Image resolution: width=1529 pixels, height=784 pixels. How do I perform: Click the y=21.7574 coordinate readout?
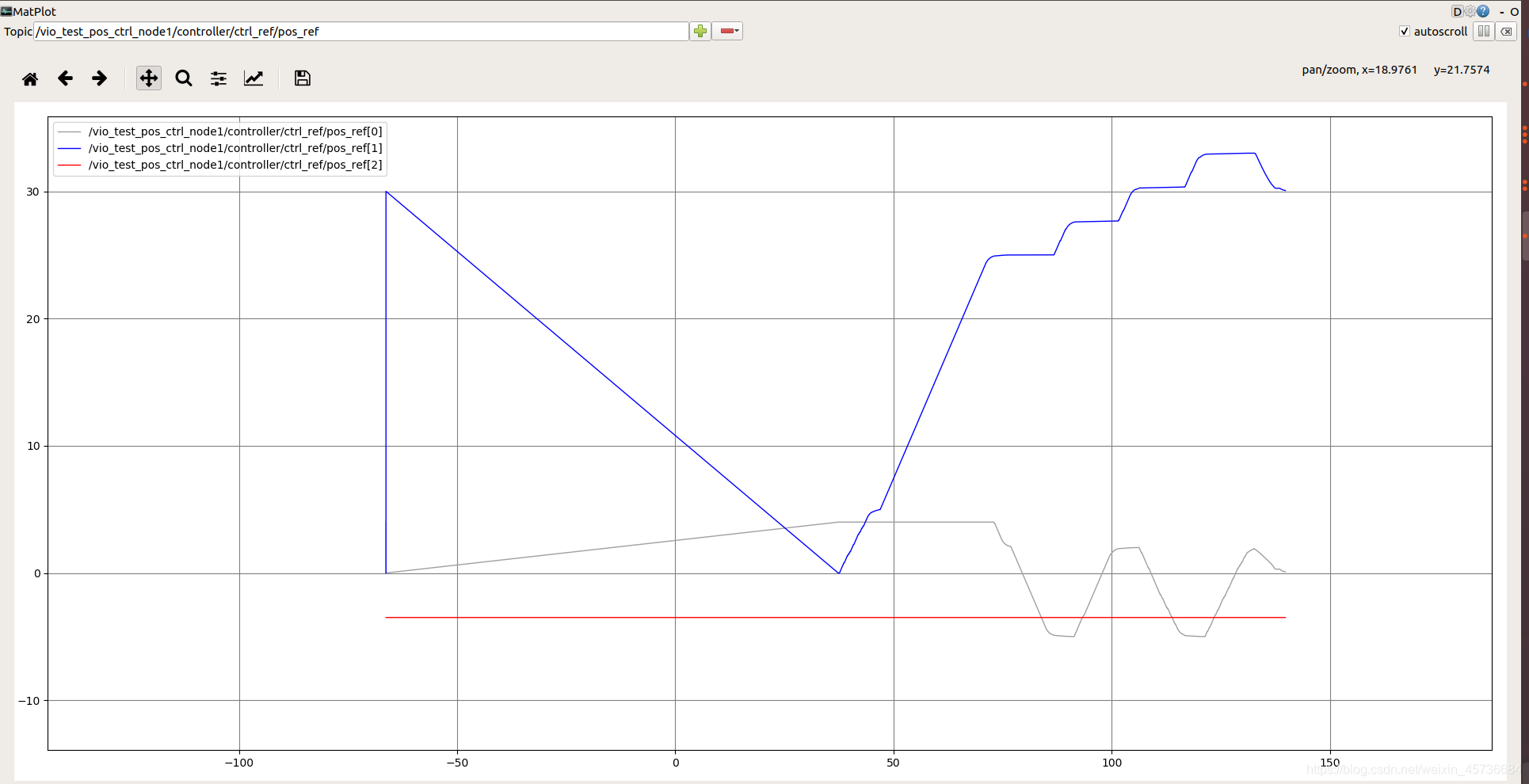coord(1462,70)
